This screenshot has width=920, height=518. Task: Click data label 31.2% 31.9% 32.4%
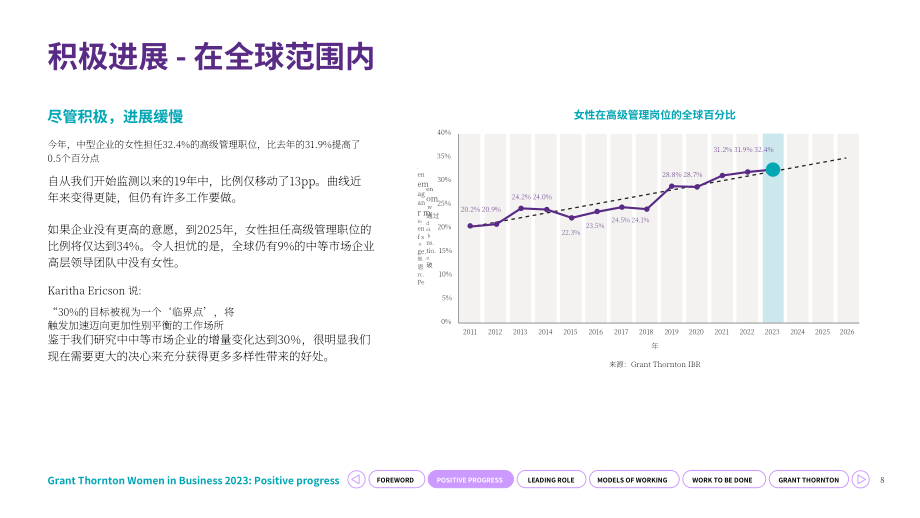click(743, 150)
